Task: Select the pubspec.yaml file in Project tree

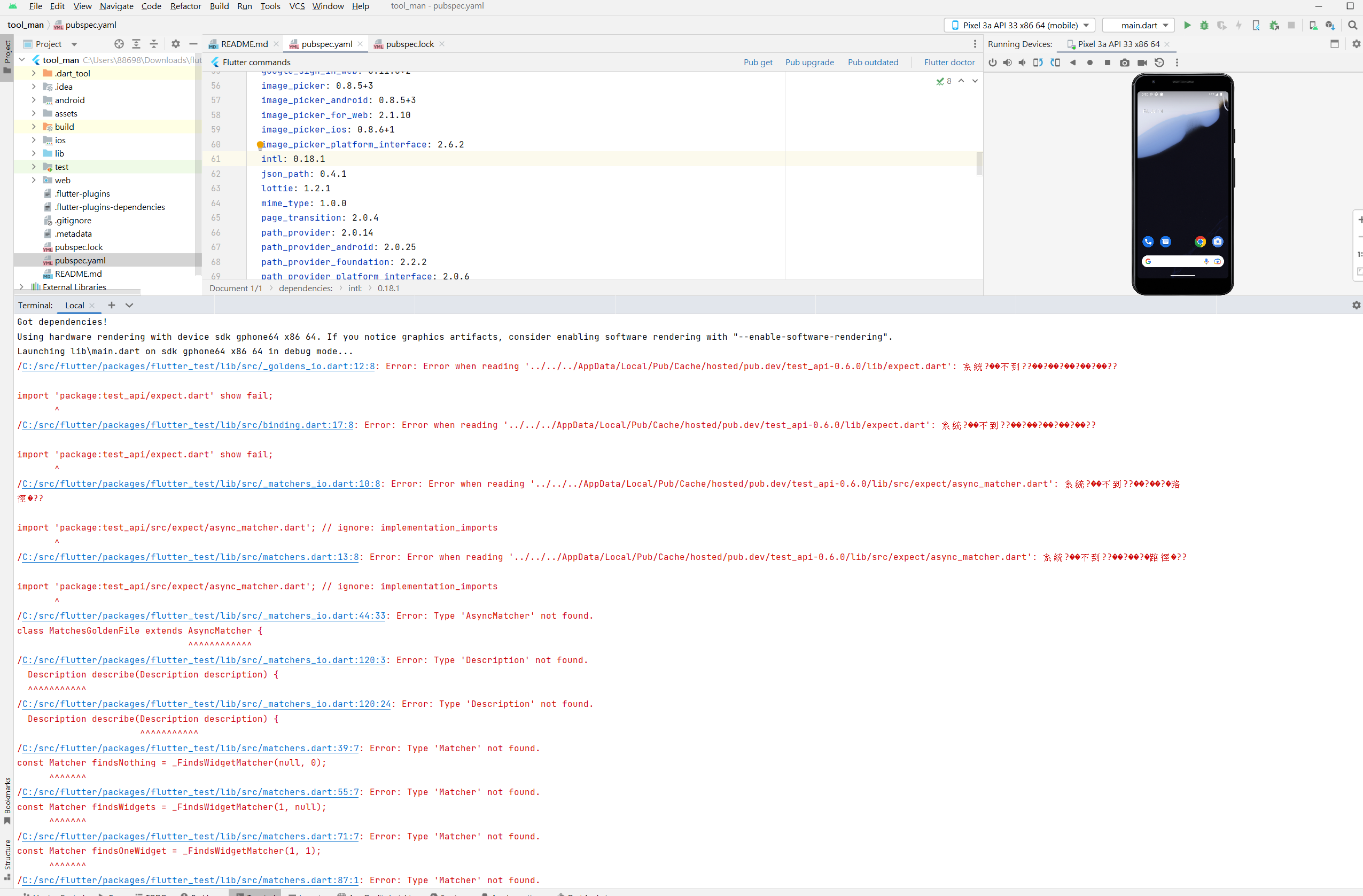Action: pyautogui.click(x=80, y=260)
